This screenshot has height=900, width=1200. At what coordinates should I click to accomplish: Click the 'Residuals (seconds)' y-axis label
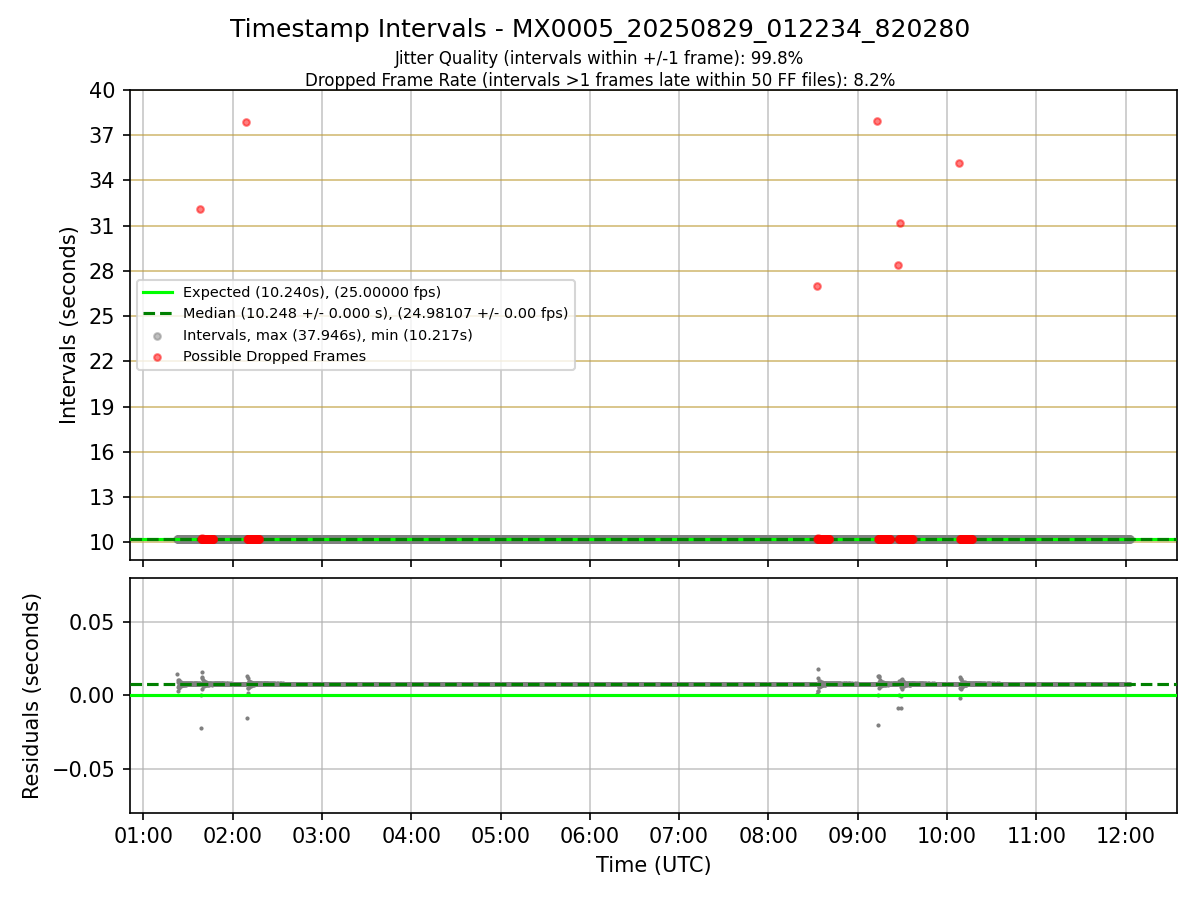click(x=32, y=696)
